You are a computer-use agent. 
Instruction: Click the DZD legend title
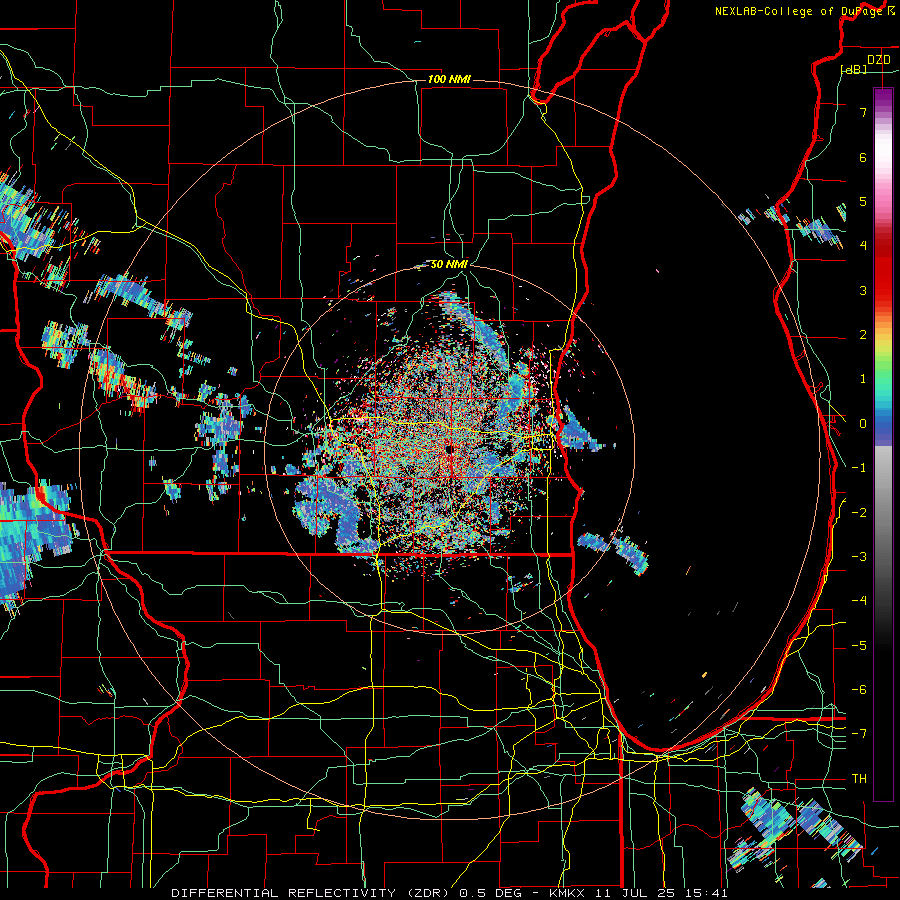click(878, 60)
